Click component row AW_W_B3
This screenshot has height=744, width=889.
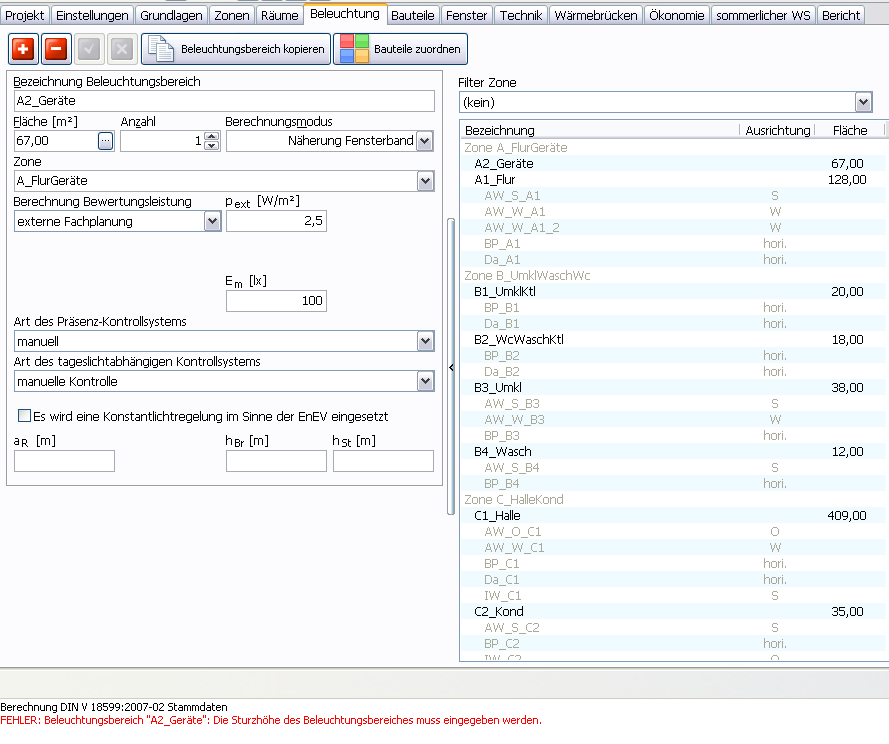coord(673,420)
